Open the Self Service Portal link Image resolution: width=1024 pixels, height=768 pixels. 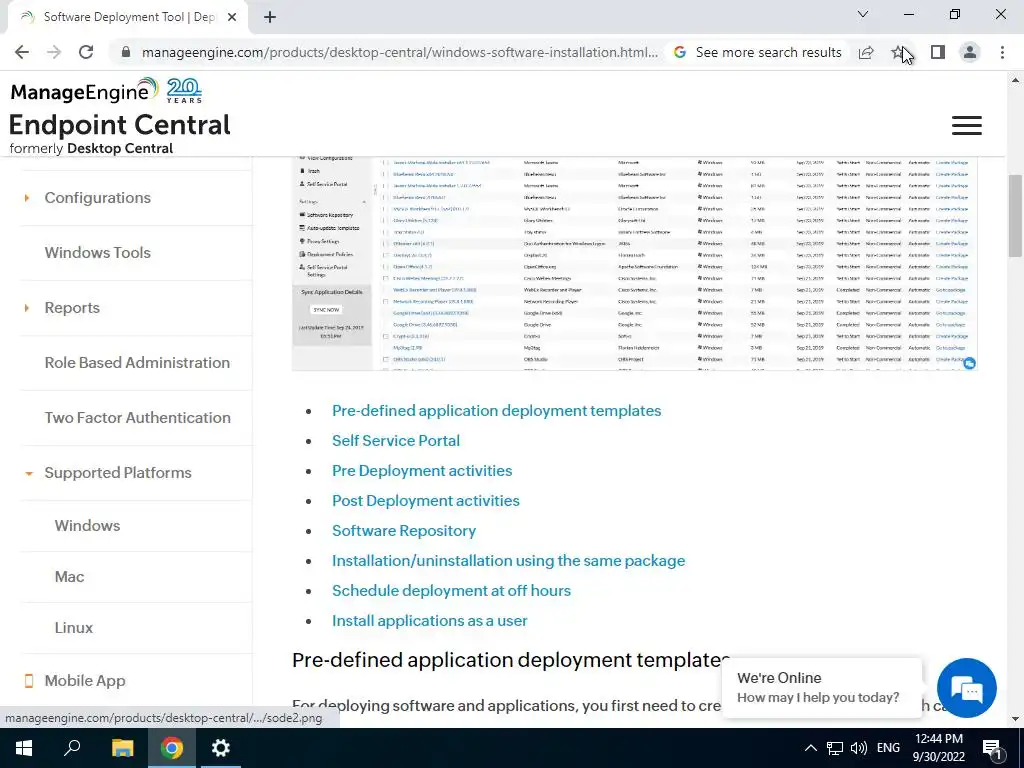pos(396,441)
